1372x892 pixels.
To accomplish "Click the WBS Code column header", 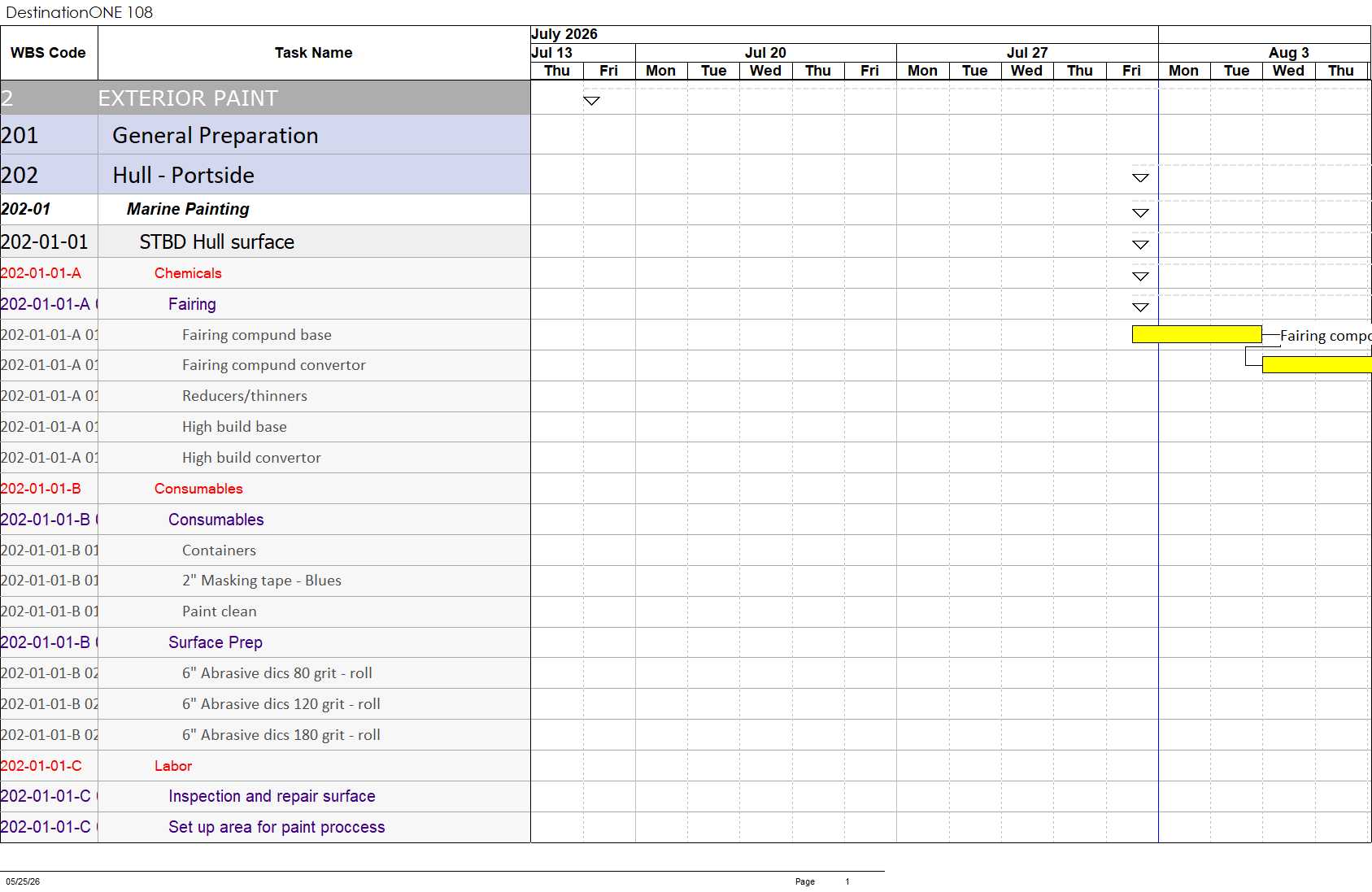I will tap(49, 53).
